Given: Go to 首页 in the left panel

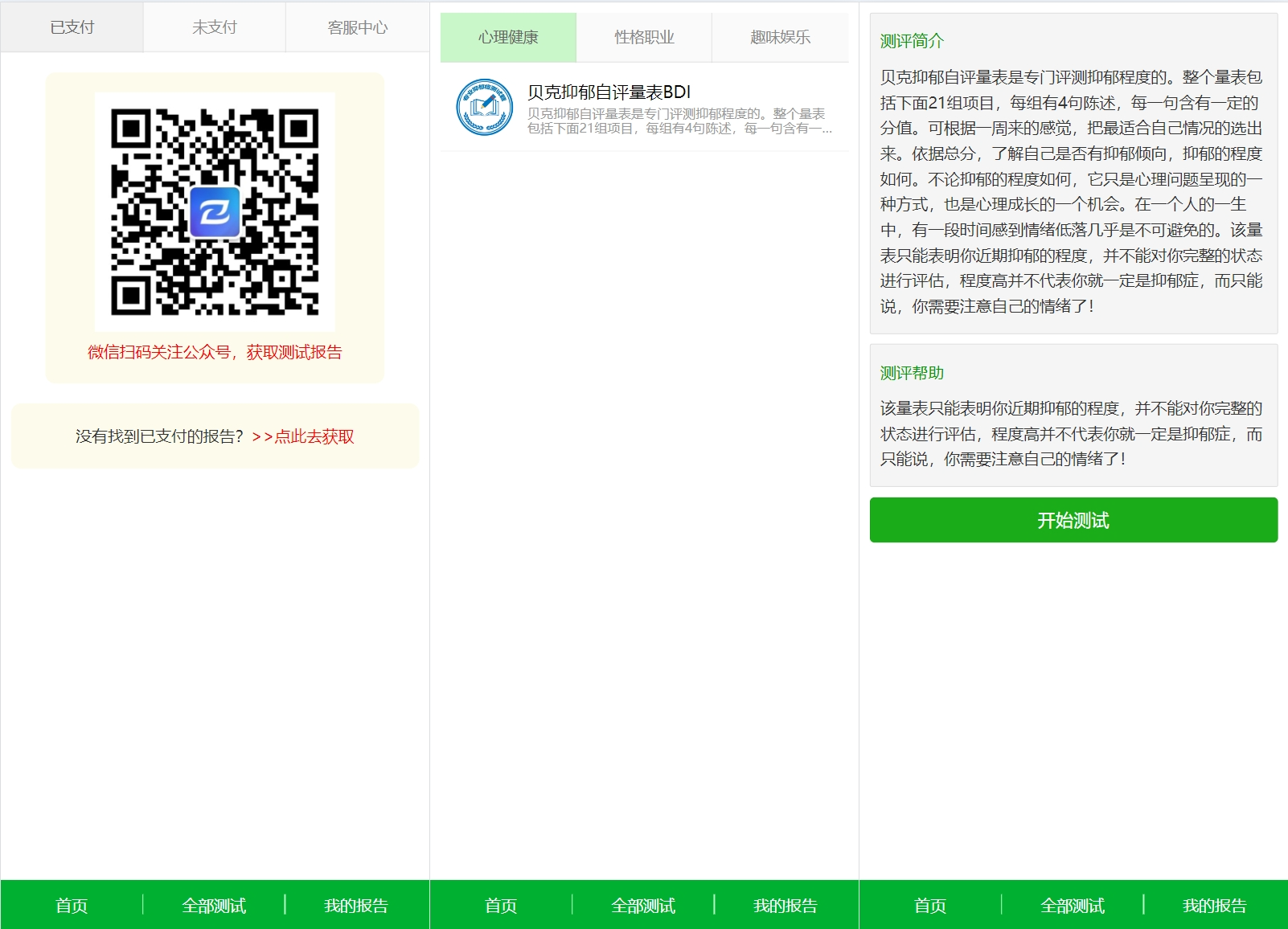Looking at the screenshot, I should point(72,906).
